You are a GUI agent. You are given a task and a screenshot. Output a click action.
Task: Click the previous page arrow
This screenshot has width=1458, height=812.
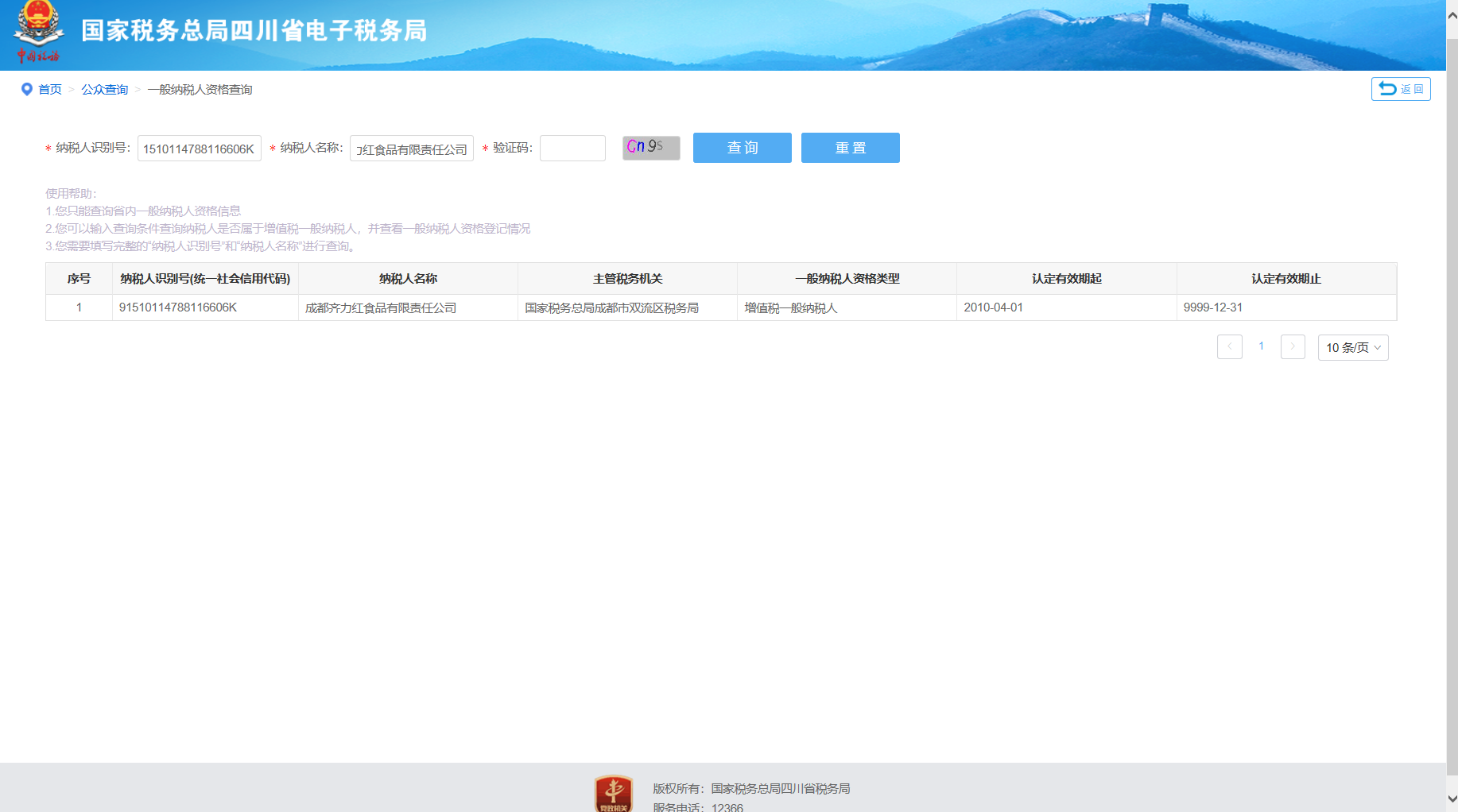1229,347
